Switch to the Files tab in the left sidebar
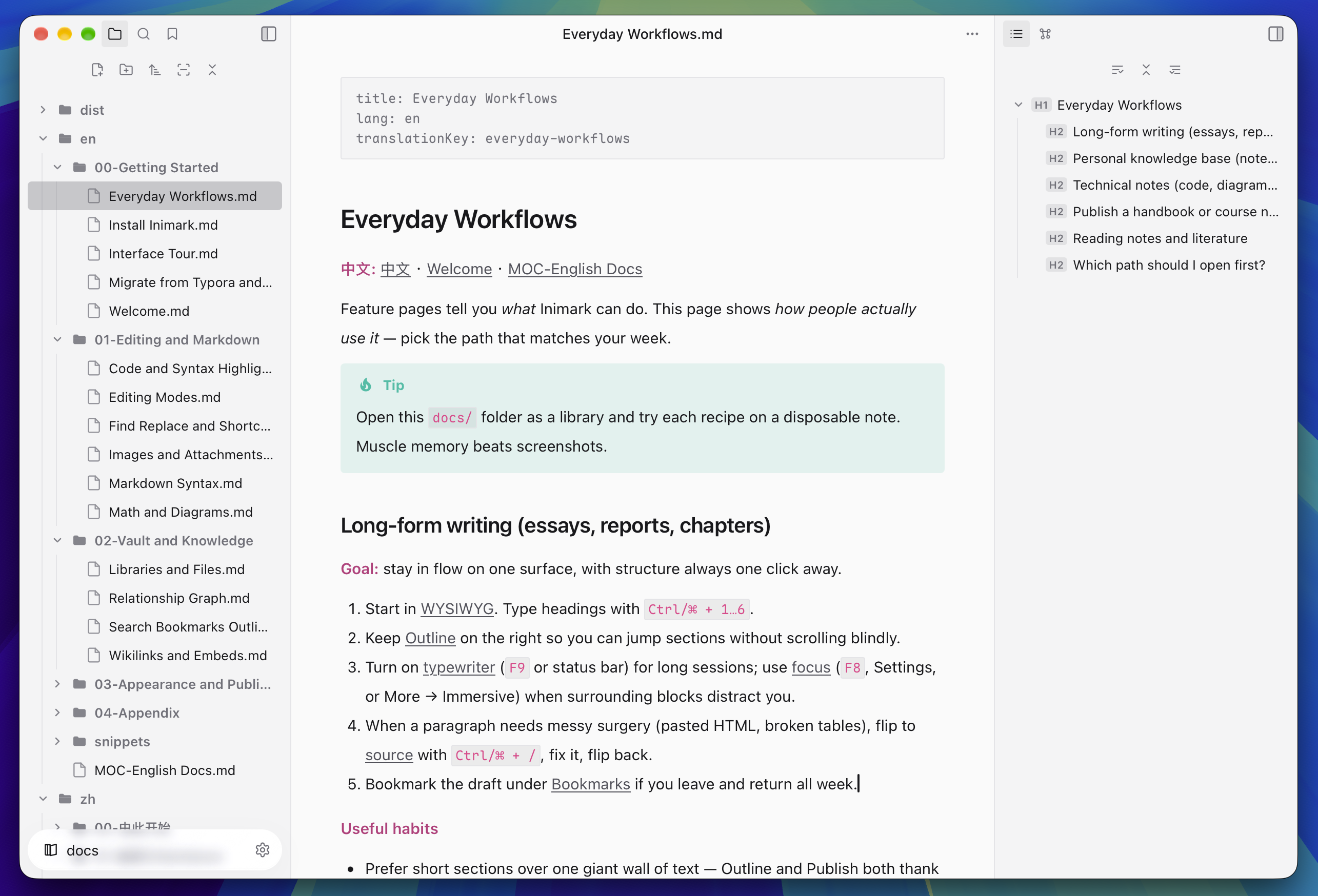The height and width of the screenshot is (896, 1318). pyautogui.click(x=115, y=34)
